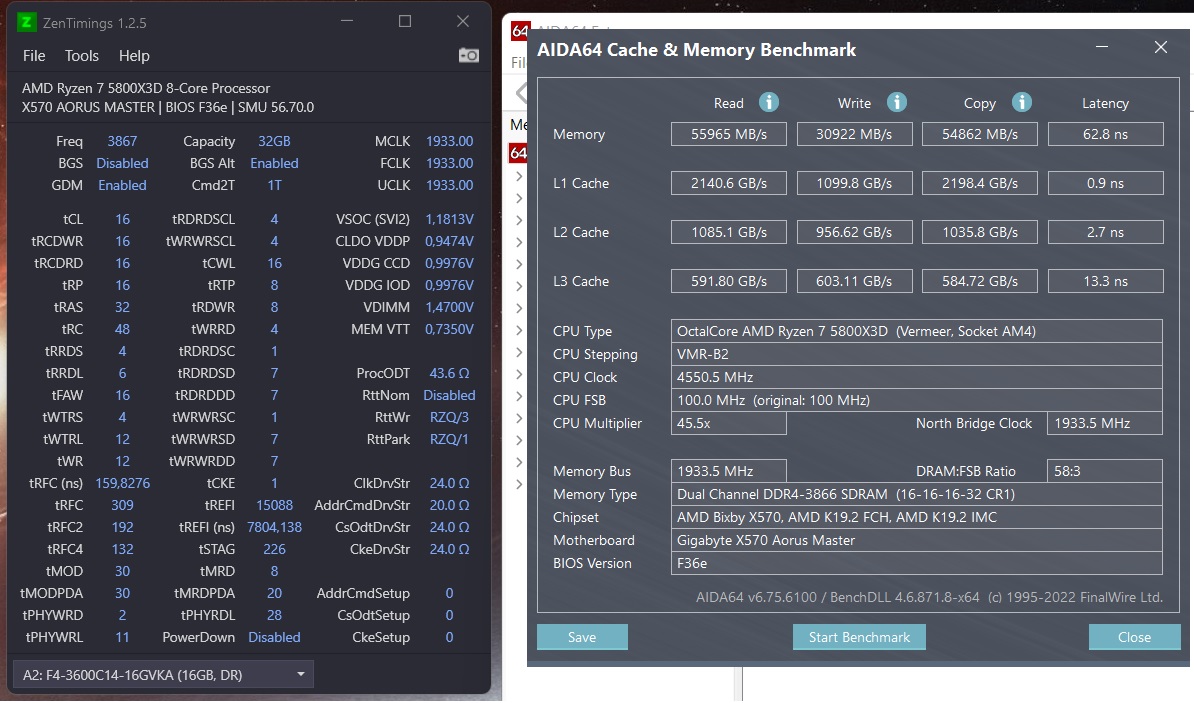
Task: Open the memory module slot dropdown
Action: [163, 675]
